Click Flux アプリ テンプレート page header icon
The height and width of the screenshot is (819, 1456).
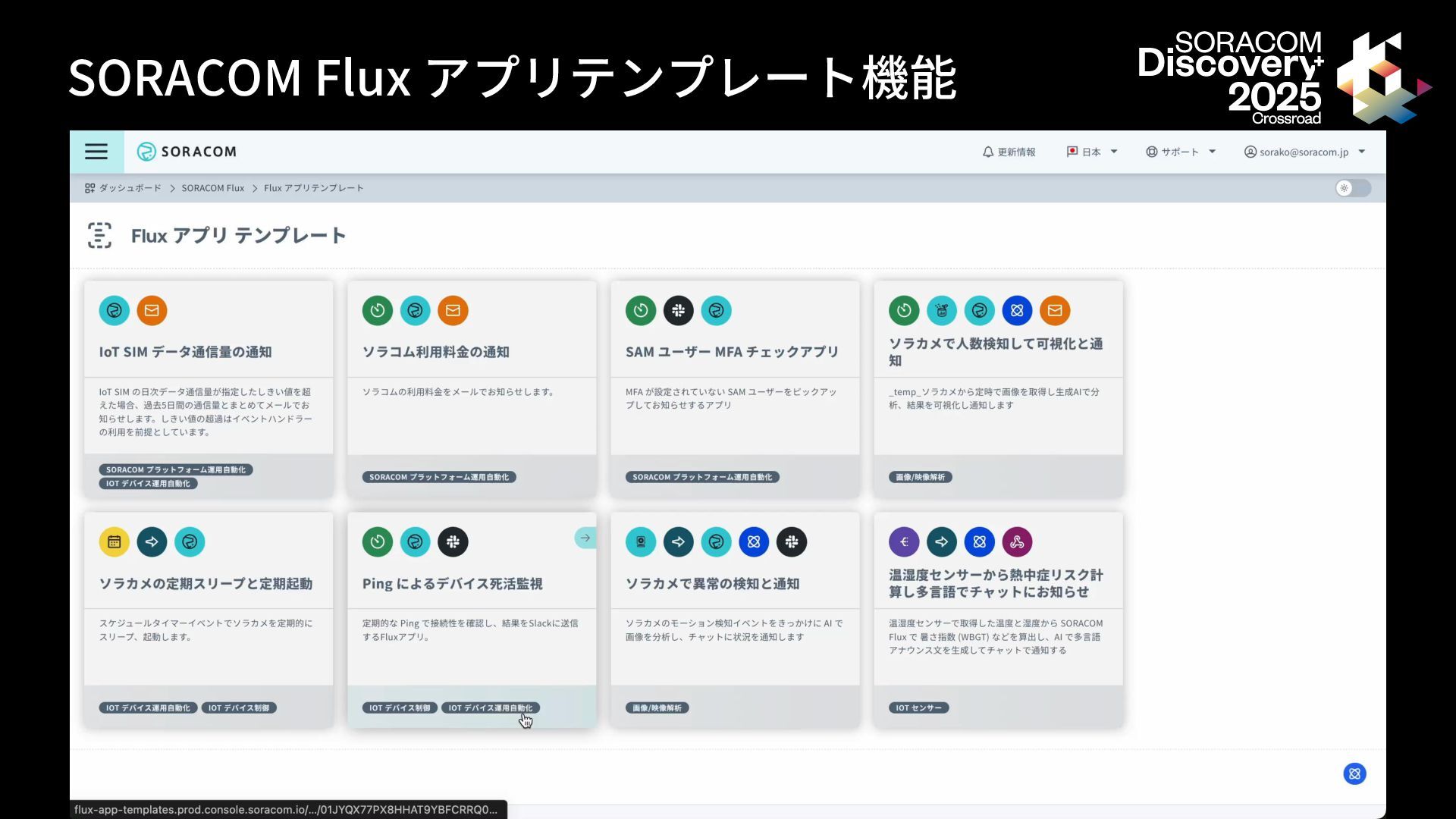tap(99, 235)
